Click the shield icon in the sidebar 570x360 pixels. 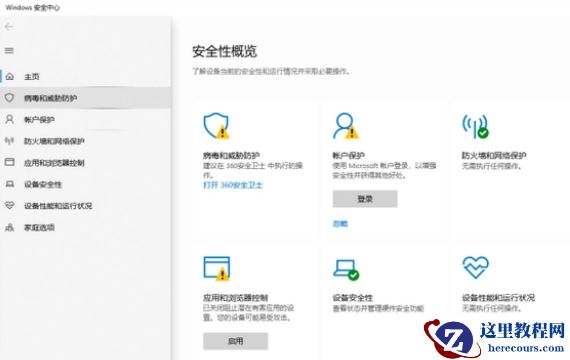[x=9, y=97]
